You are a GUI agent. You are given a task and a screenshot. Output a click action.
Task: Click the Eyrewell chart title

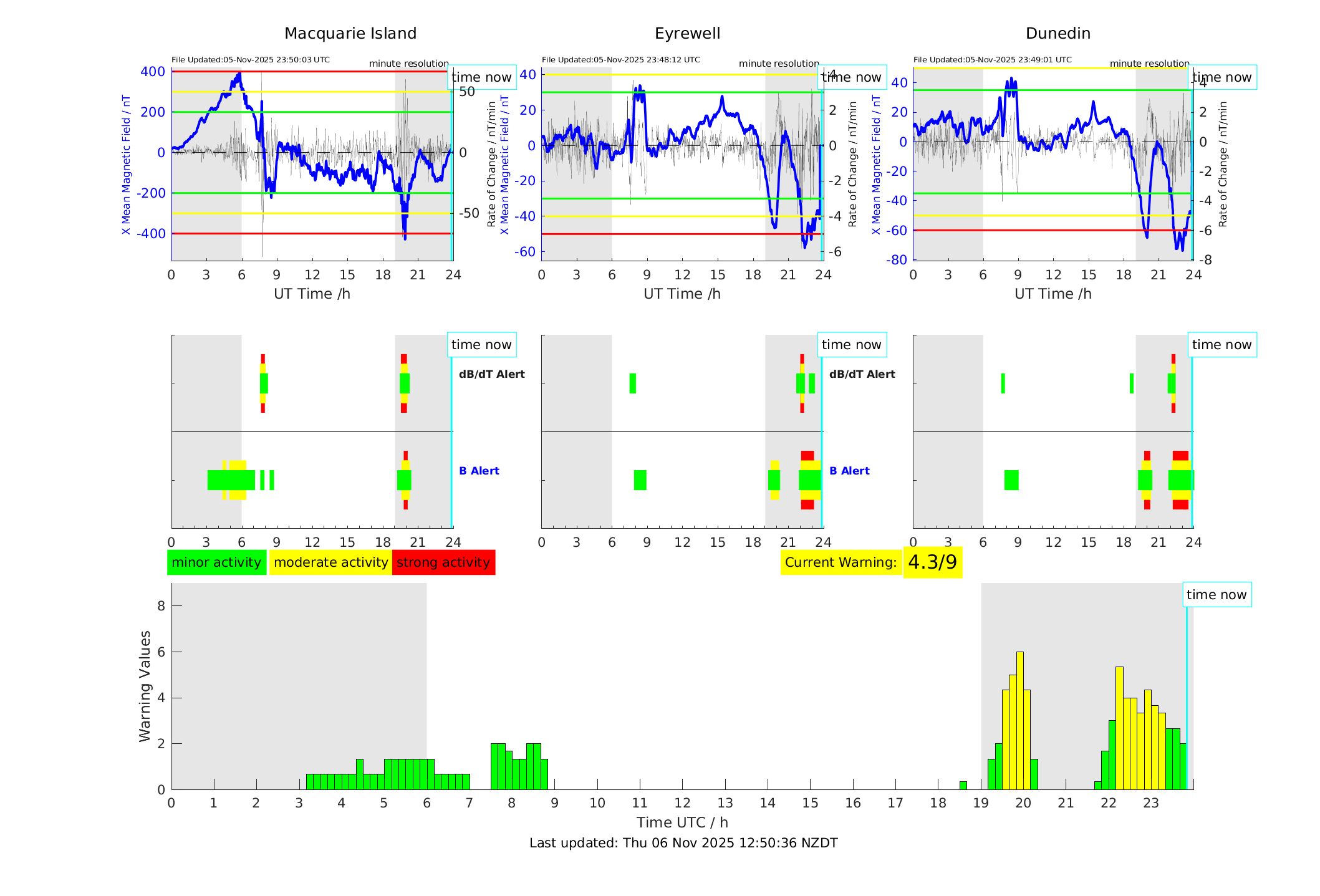coord(687,34)
